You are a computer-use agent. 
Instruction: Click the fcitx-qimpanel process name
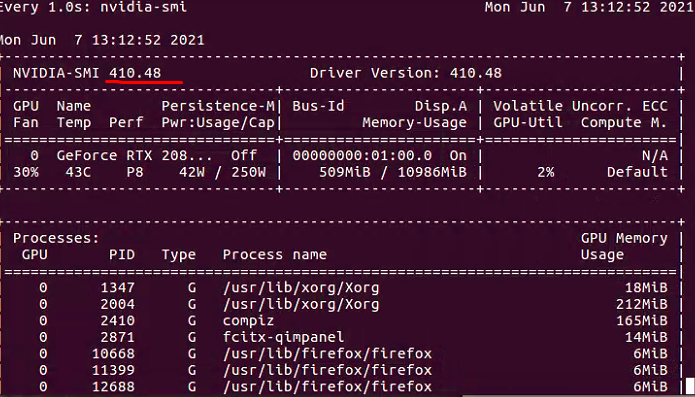click(x=283, y=338)
